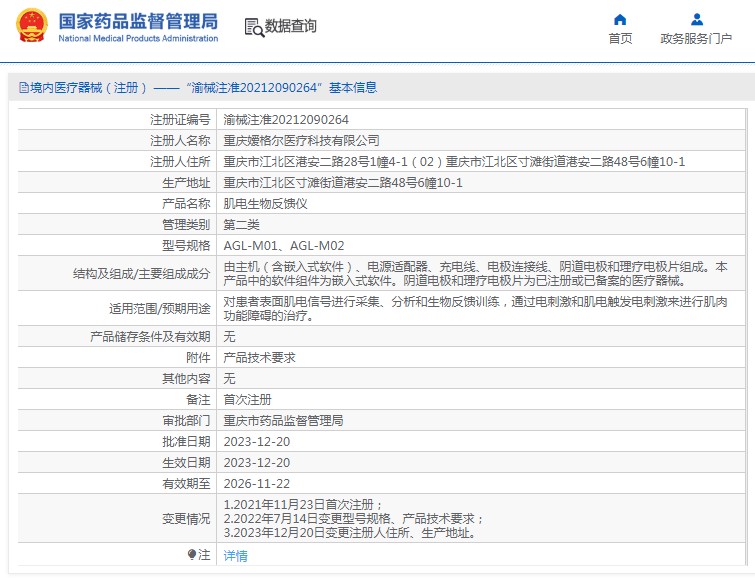The height and width of the screenshot is (578, 755).
Task: Click the national emblem logo
Action: pyautogui.click(x=31, y=26)
